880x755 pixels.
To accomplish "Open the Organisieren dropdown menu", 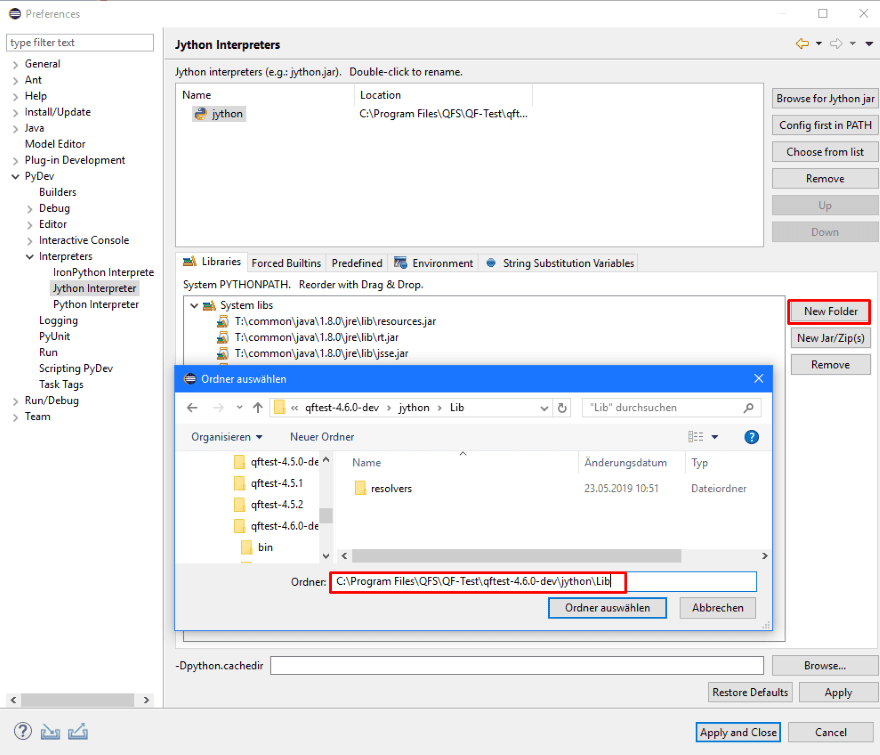I will tap(227, 437).
